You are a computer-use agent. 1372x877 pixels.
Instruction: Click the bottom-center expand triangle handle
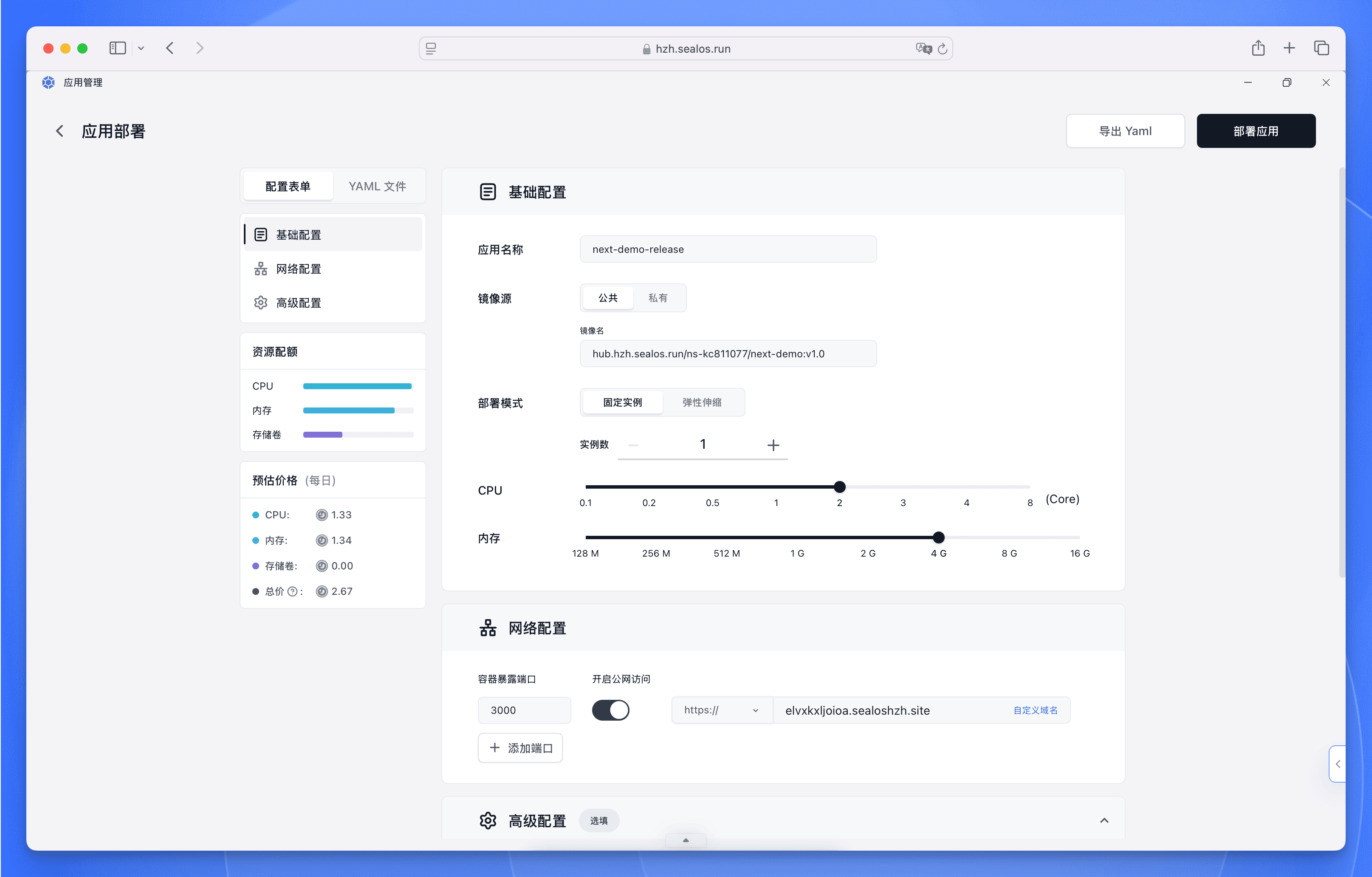(686, 840)
